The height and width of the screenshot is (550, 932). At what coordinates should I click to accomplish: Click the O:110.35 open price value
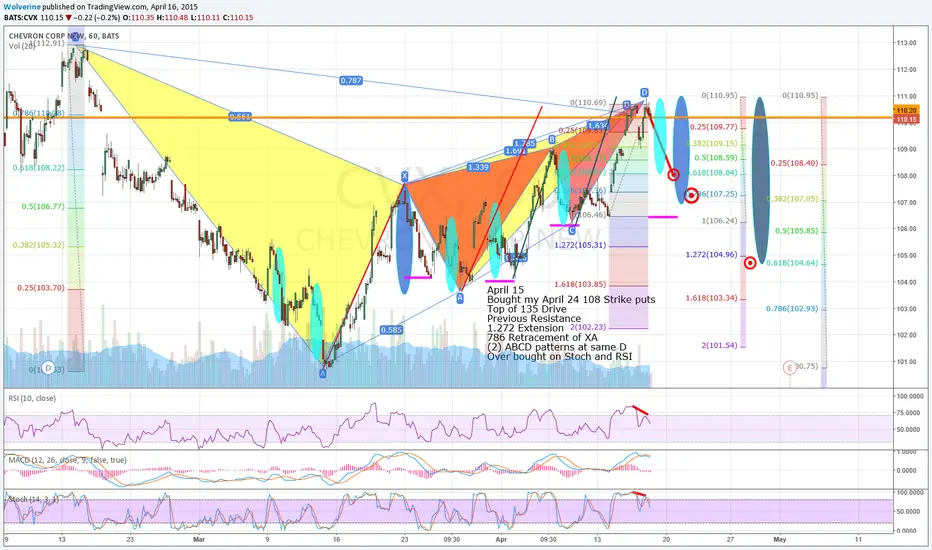[138, 17]
